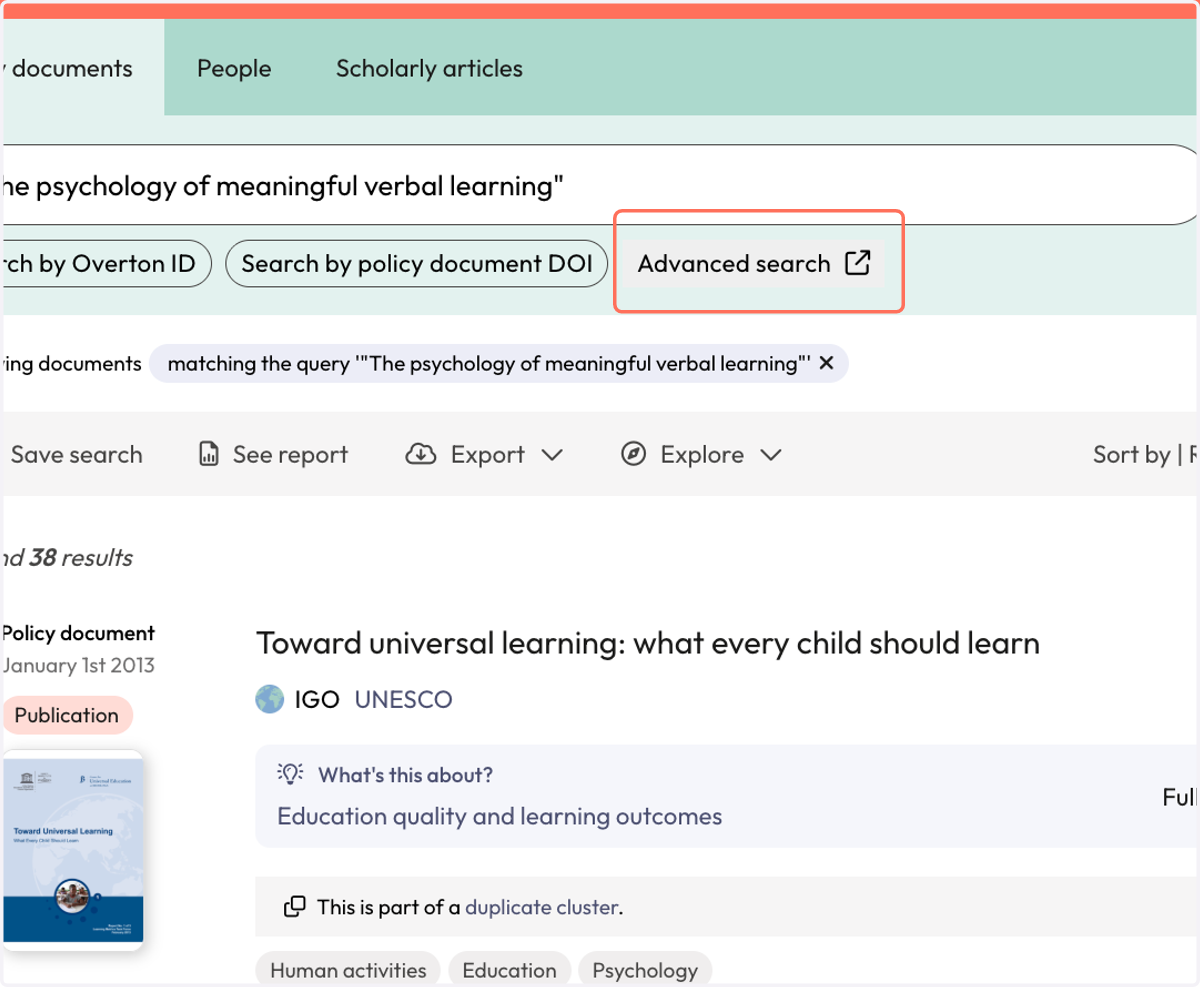Click the Export cloud download icon

pyautogui.click(x=421, y=455)
